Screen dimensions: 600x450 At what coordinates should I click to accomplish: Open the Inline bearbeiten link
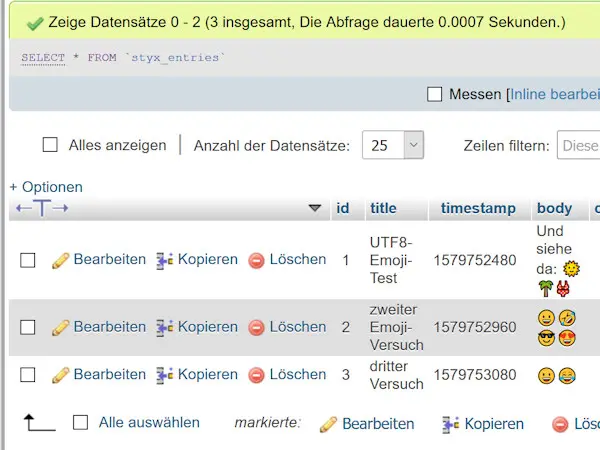click(555, 94)
